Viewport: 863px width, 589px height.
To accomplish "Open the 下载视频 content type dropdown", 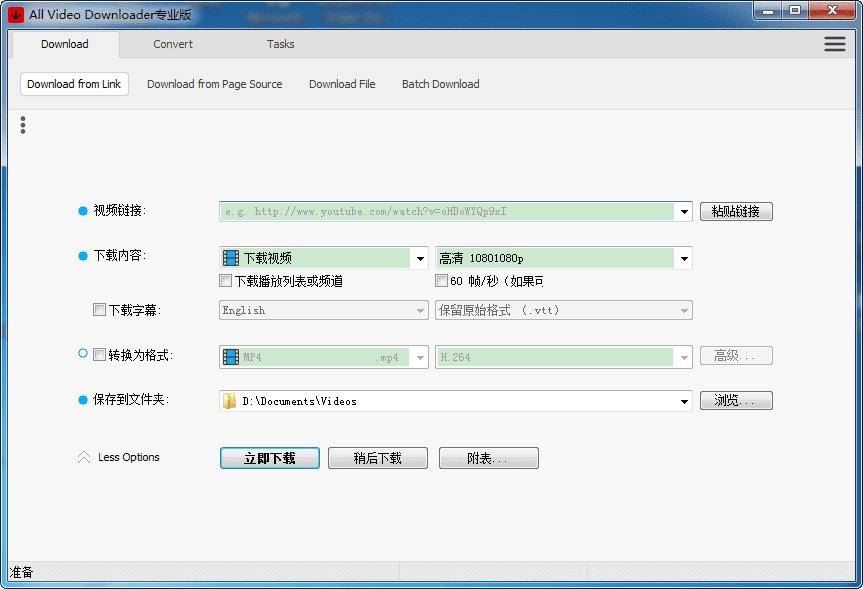I will pyautogui.click(x=420, y=258).
